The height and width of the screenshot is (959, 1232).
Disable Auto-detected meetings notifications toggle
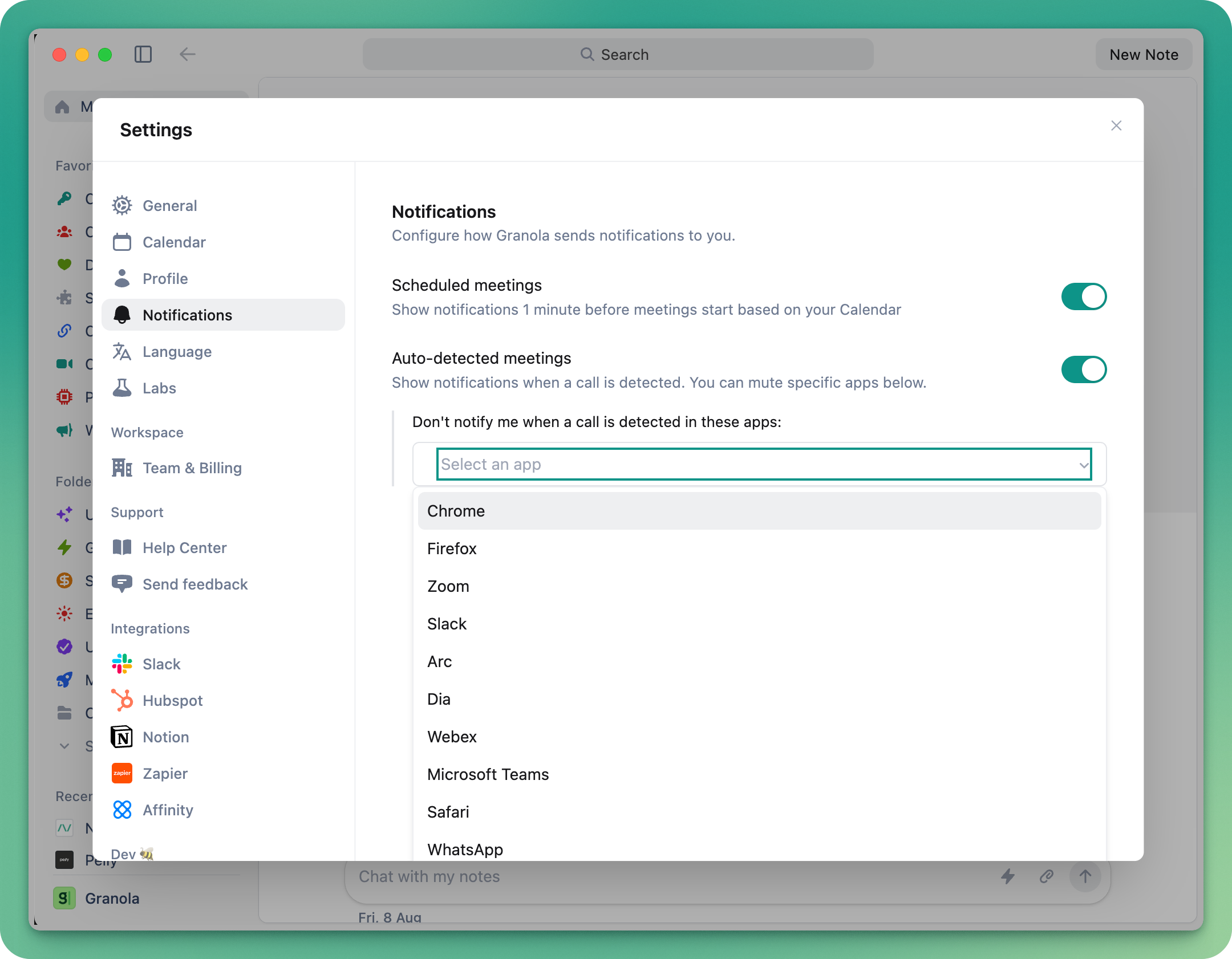[1084, 369]
